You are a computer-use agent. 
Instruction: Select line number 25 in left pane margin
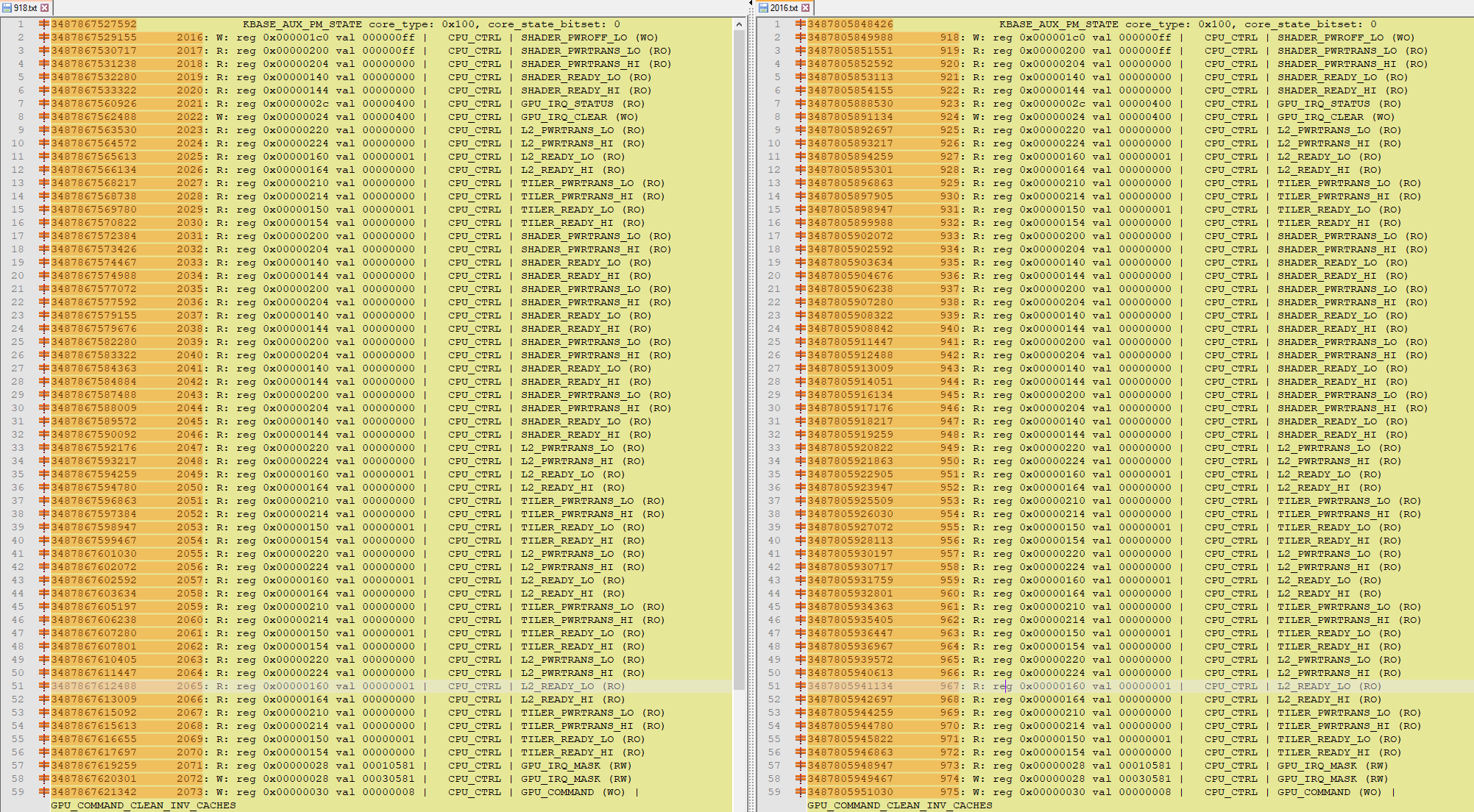[18, 342]
